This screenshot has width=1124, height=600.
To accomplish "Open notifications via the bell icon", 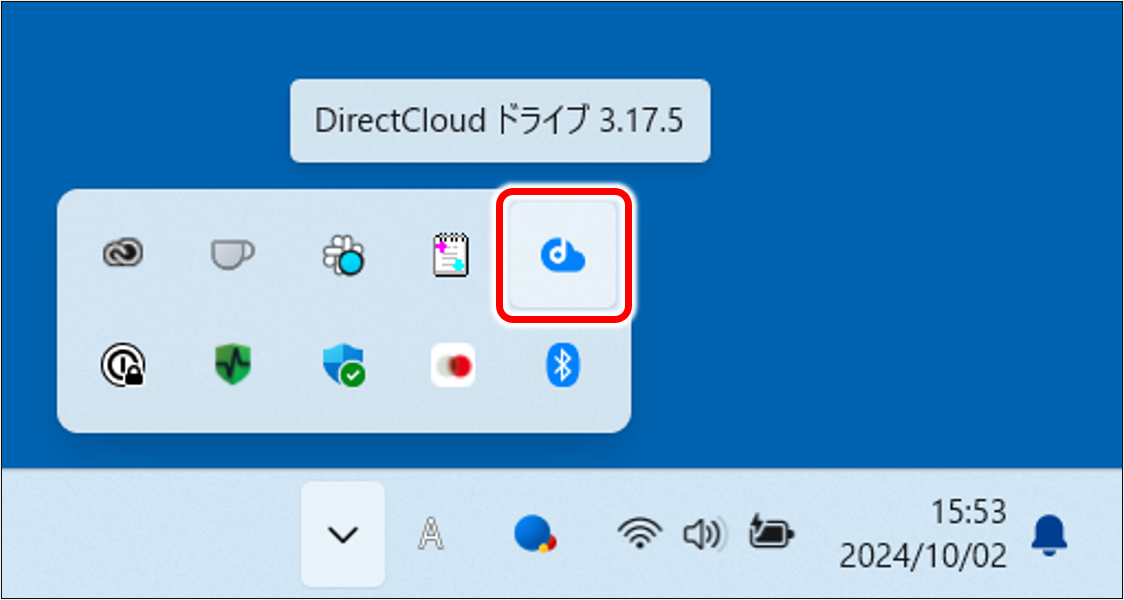I will coord(1049,535).
